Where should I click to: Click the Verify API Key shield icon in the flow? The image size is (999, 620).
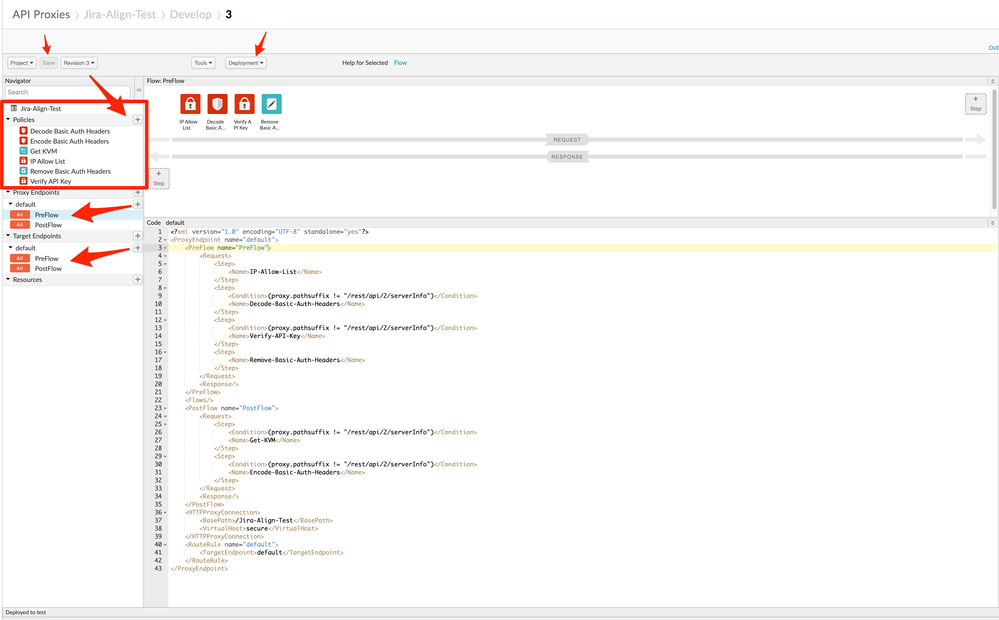click(x=245, y=104)
